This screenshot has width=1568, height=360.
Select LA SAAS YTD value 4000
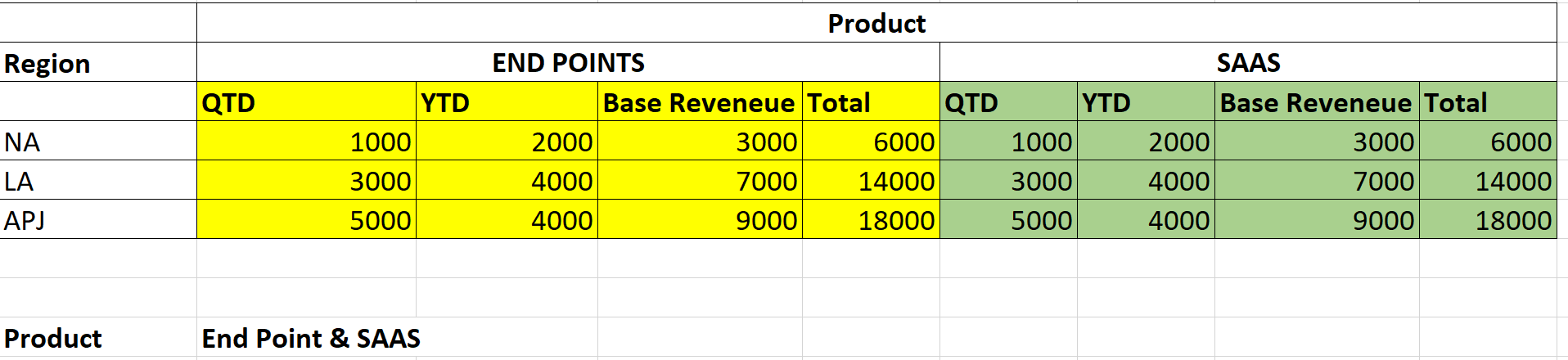click(1146, 180)
